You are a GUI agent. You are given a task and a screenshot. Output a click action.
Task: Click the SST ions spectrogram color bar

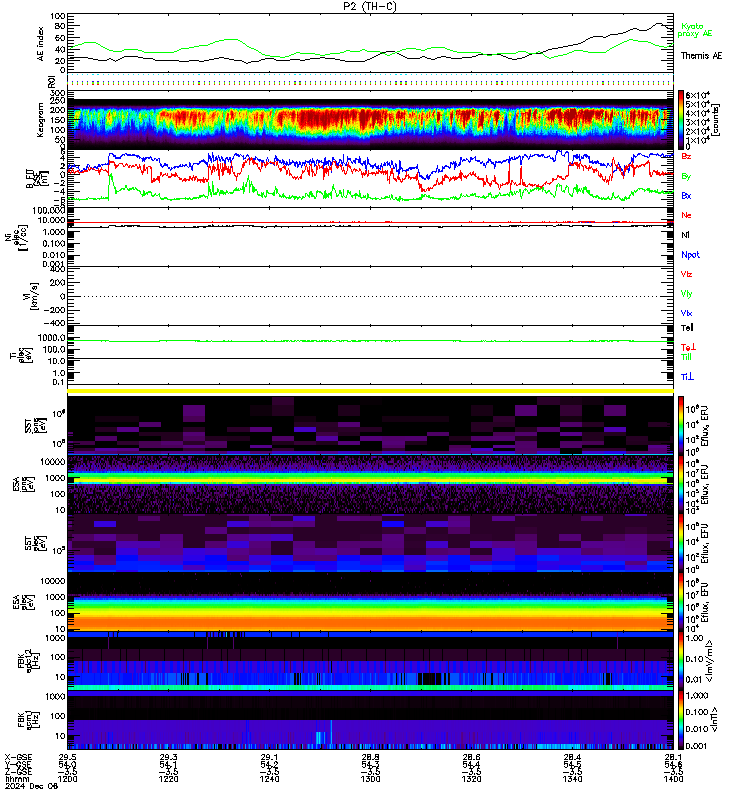pos(681,425)
